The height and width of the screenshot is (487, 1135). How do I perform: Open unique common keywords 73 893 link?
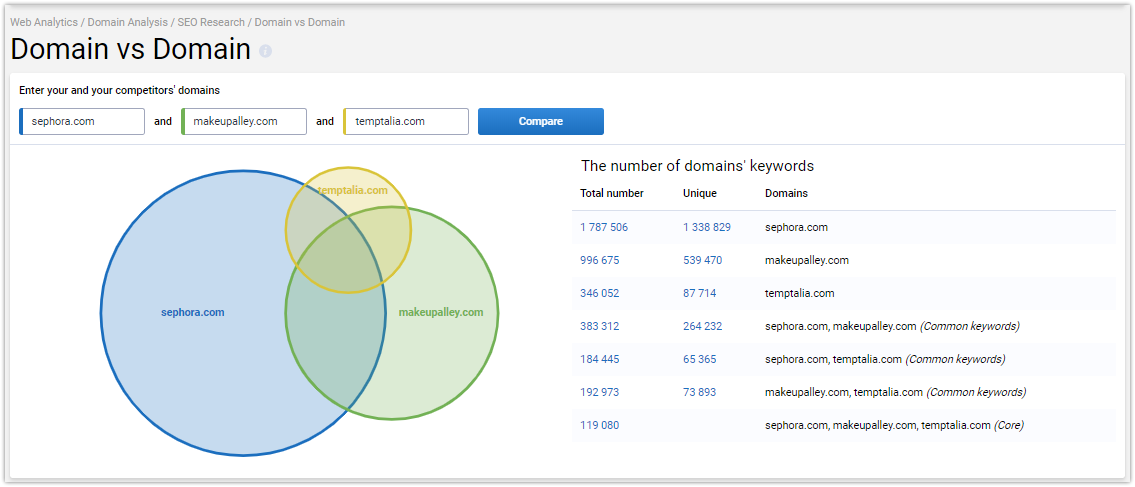(699, 393)
